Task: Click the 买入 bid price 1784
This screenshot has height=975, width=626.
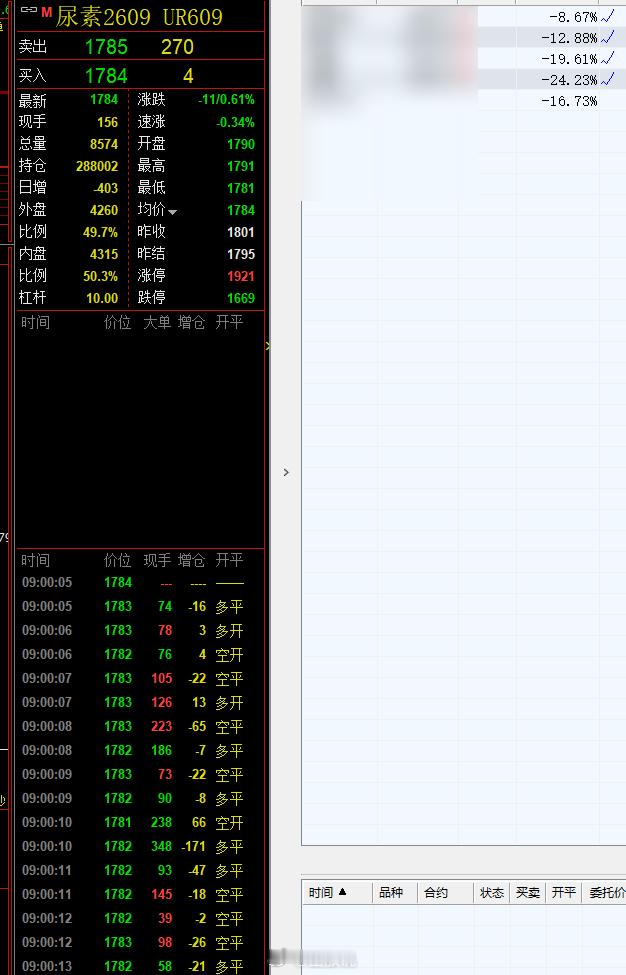Action: coord(106,76)
